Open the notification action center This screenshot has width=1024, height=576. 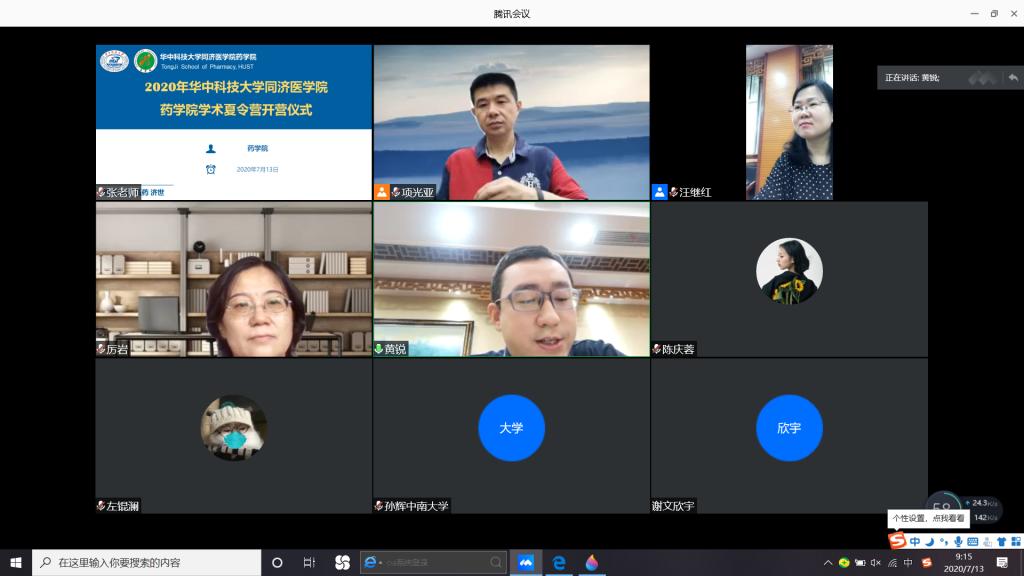click(1002, 563)
